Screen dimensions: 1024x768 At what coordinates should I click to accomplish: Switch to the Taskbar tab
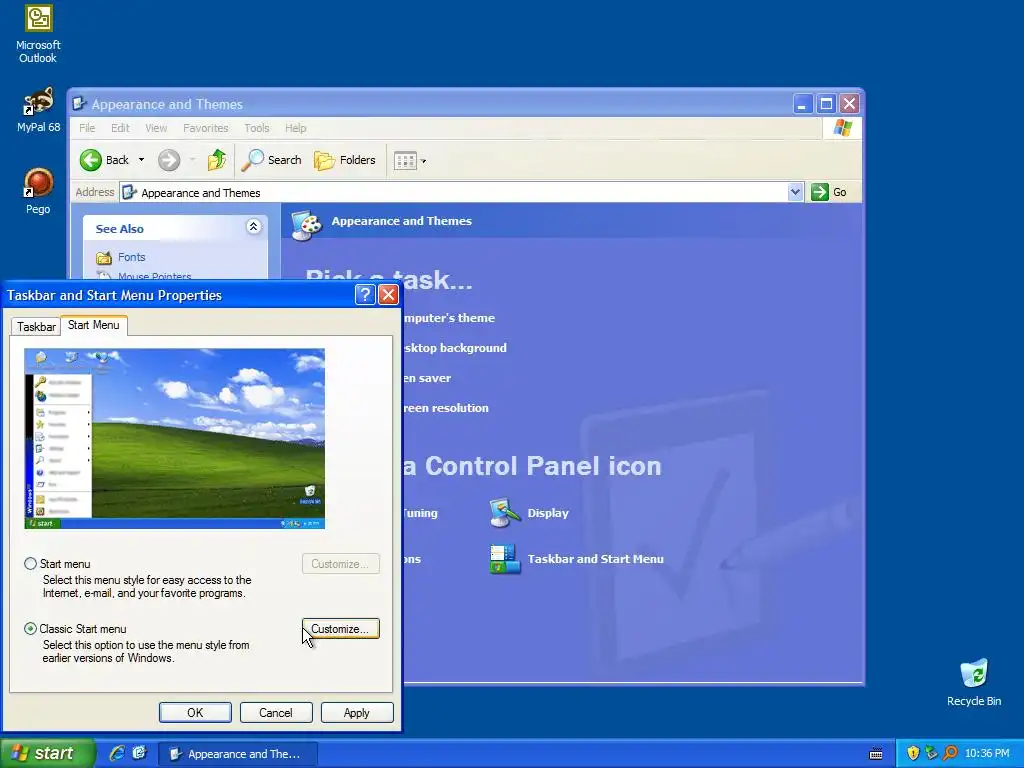point(36,327)
